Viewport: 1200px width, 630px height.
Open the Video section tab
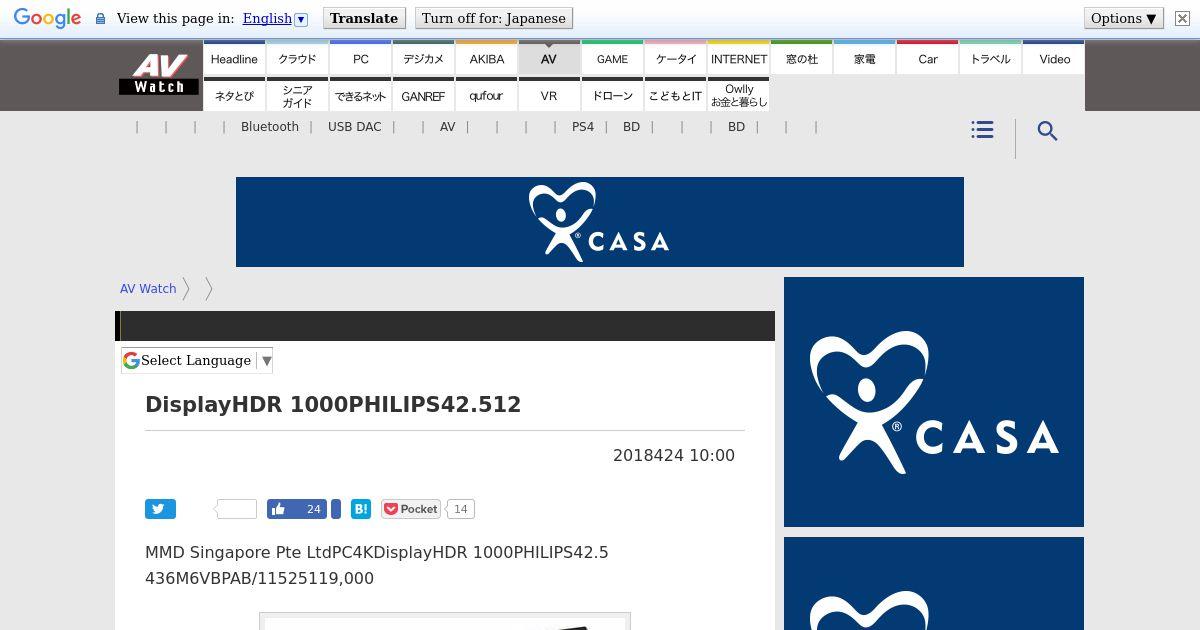pyautogui.click(x=1054, y=58)
